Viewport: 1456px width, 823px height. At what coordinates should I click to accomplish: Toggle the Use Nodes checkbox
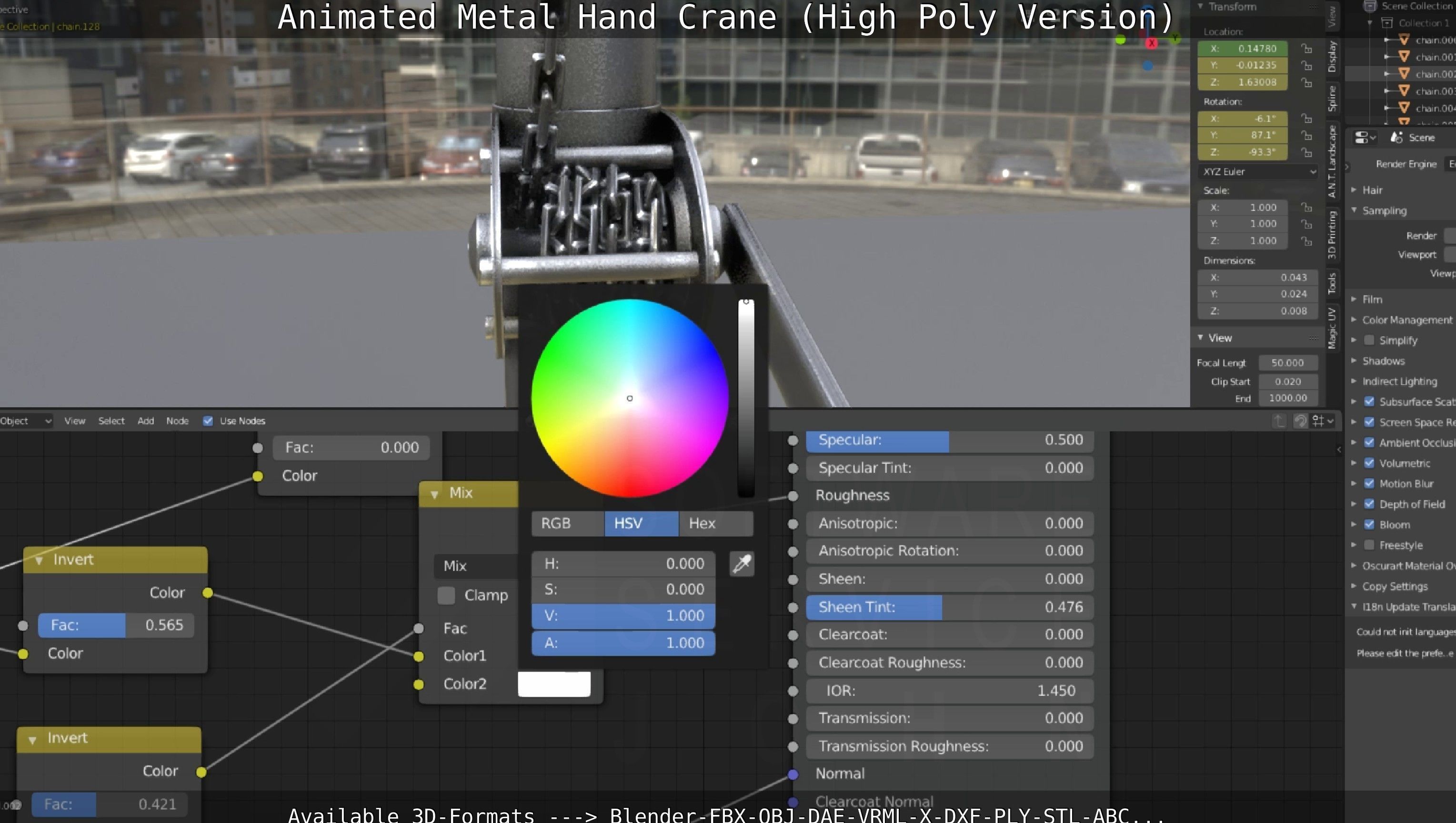[x=208, y=421]
